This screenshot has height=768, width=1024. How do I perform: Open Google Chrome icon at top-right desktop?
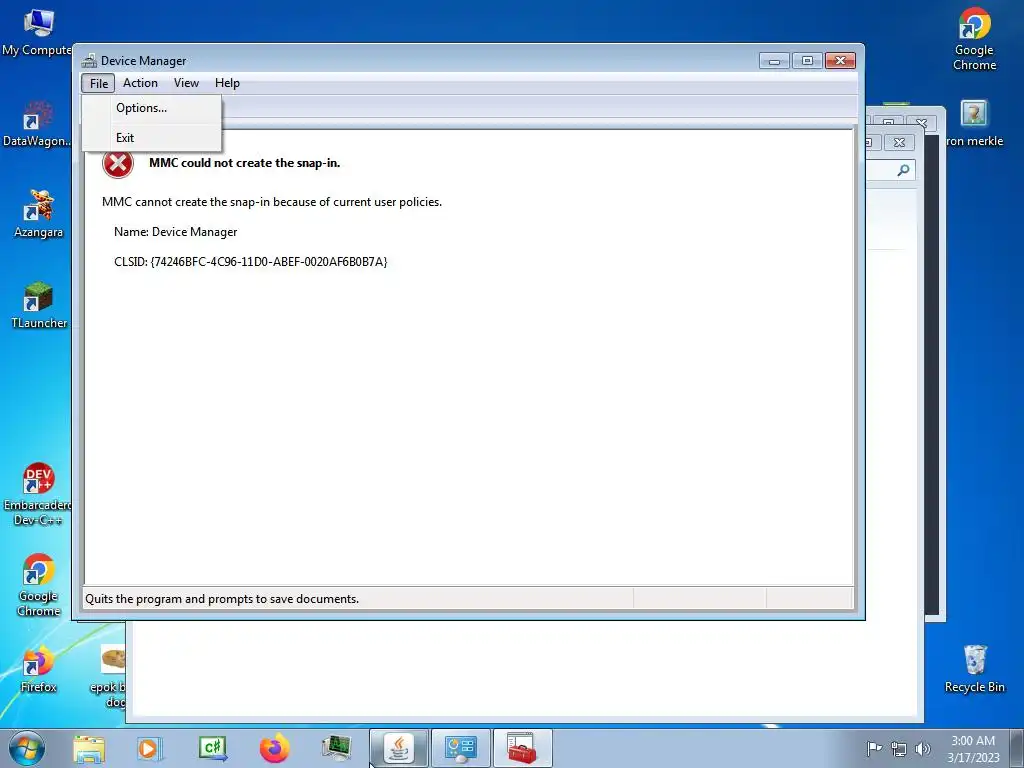pos(974,39)
